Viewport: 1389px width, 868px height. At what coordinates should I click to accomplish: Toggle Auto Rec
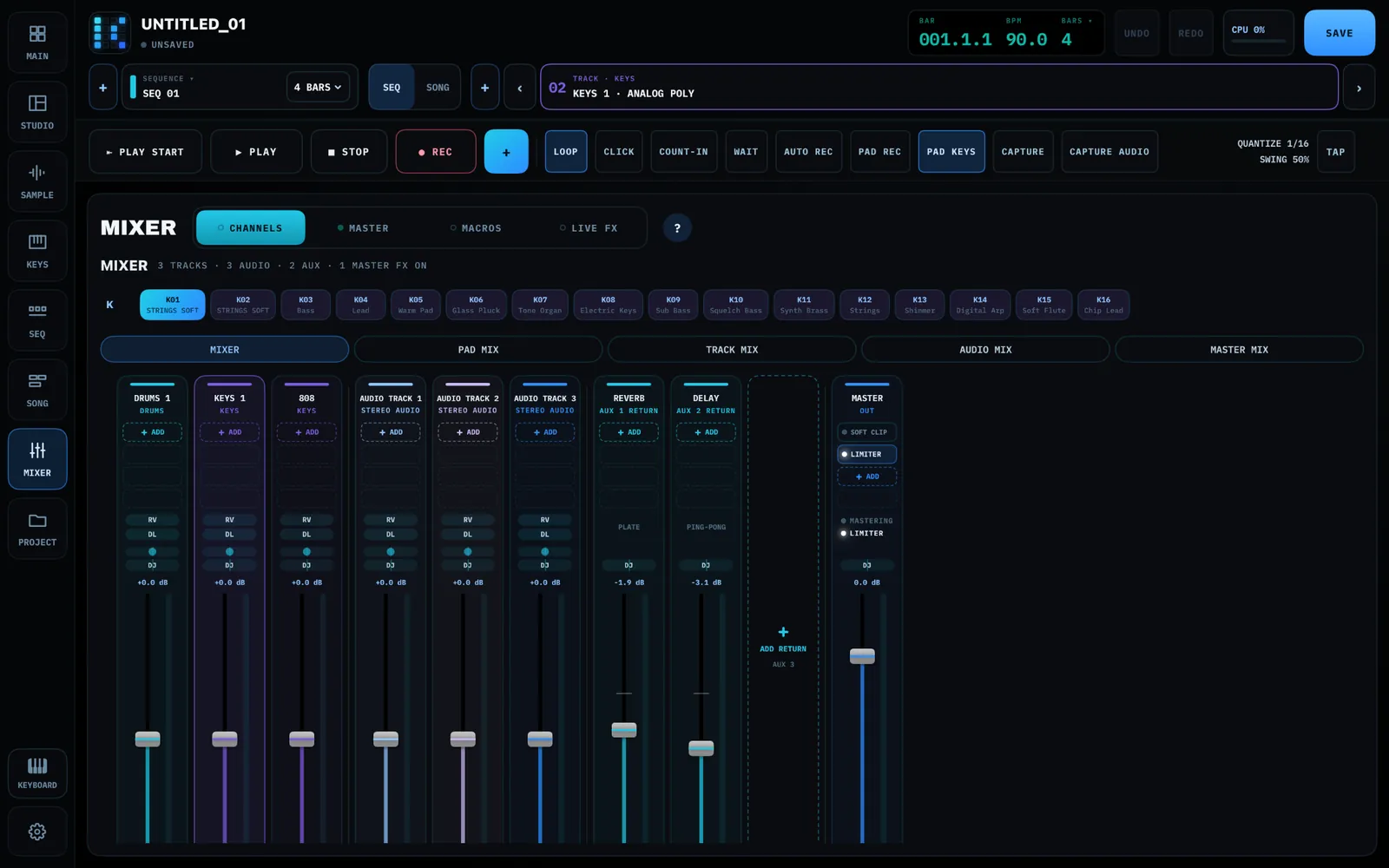pyautogui.click(x=808, y=151)
